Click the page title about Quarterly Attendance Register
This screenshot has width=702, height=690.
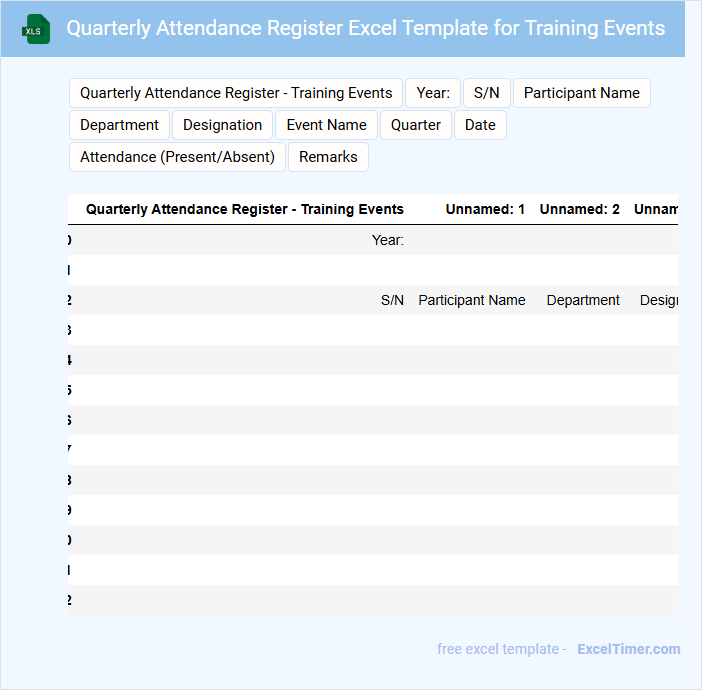(x=365, y=28)
